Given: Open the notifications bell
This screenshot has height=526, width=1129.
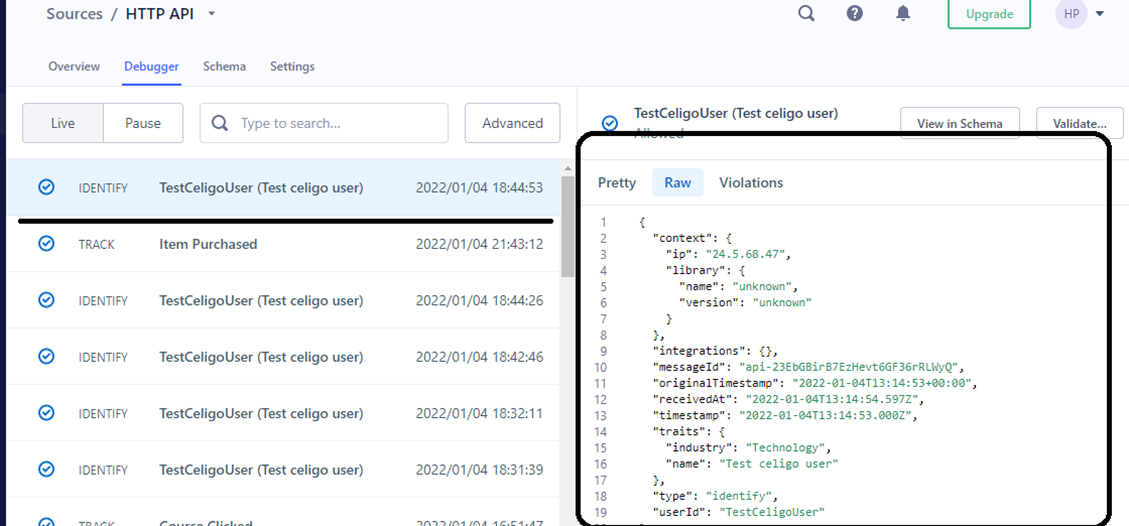Looking at the screenshot, I should pyautogui.click(x=903, y=13).
